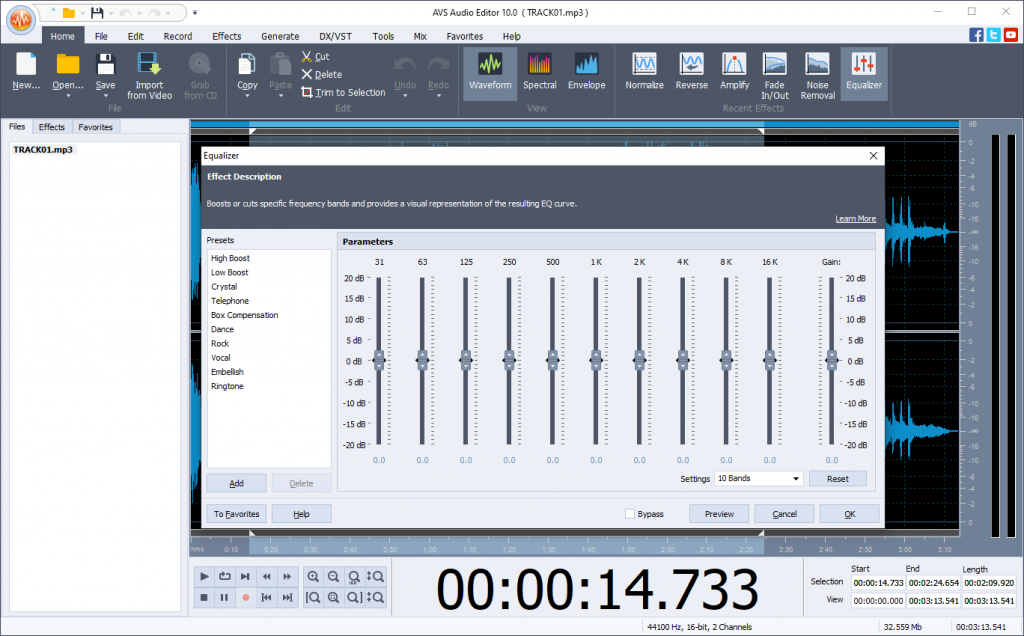Viewport: 1024px width, 636px height.
Task: Switch to Spectral view
Action: coord(539,73)
